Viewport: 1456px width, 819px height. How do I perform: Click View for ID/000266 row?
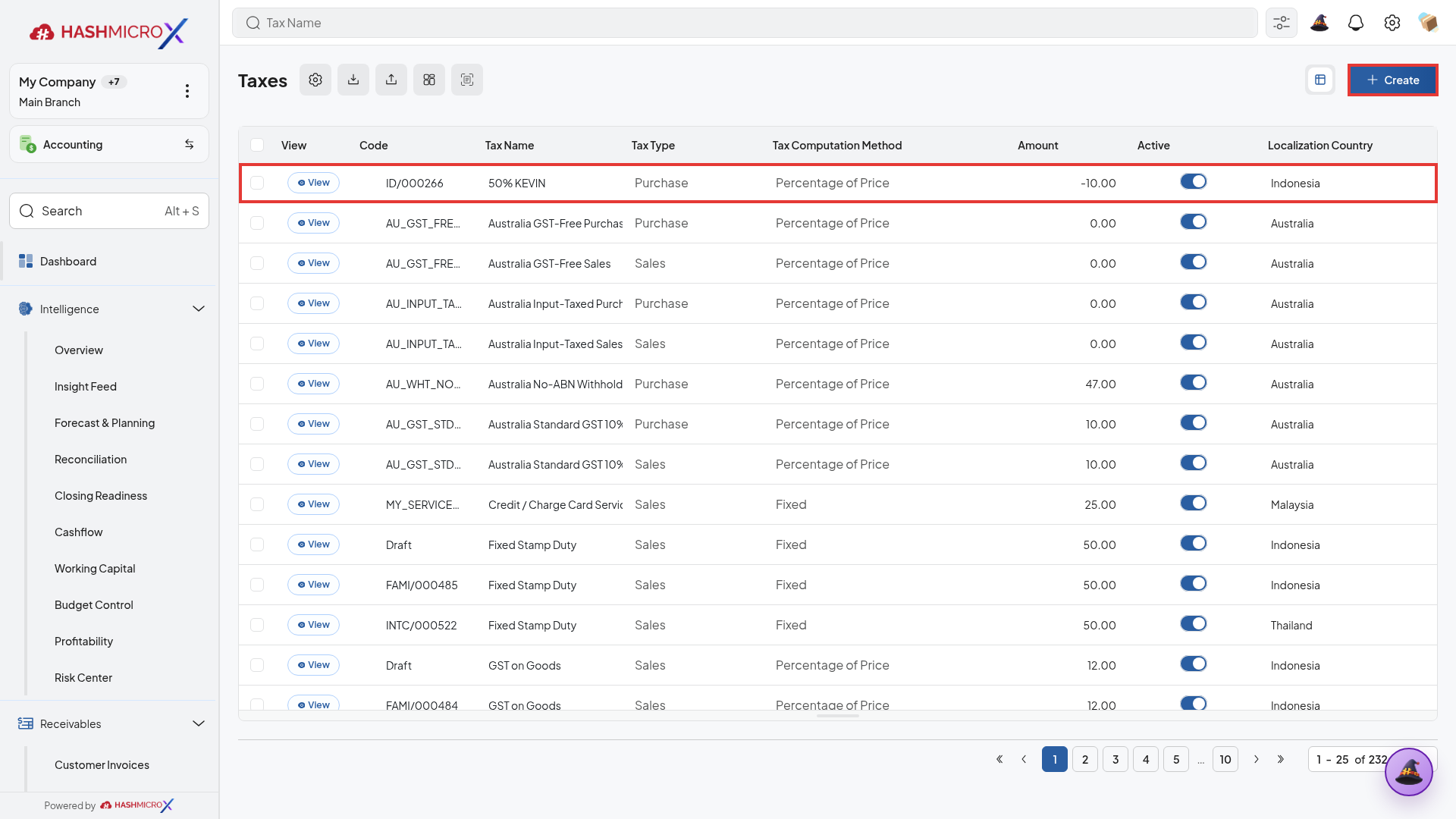tap(313, 183)
